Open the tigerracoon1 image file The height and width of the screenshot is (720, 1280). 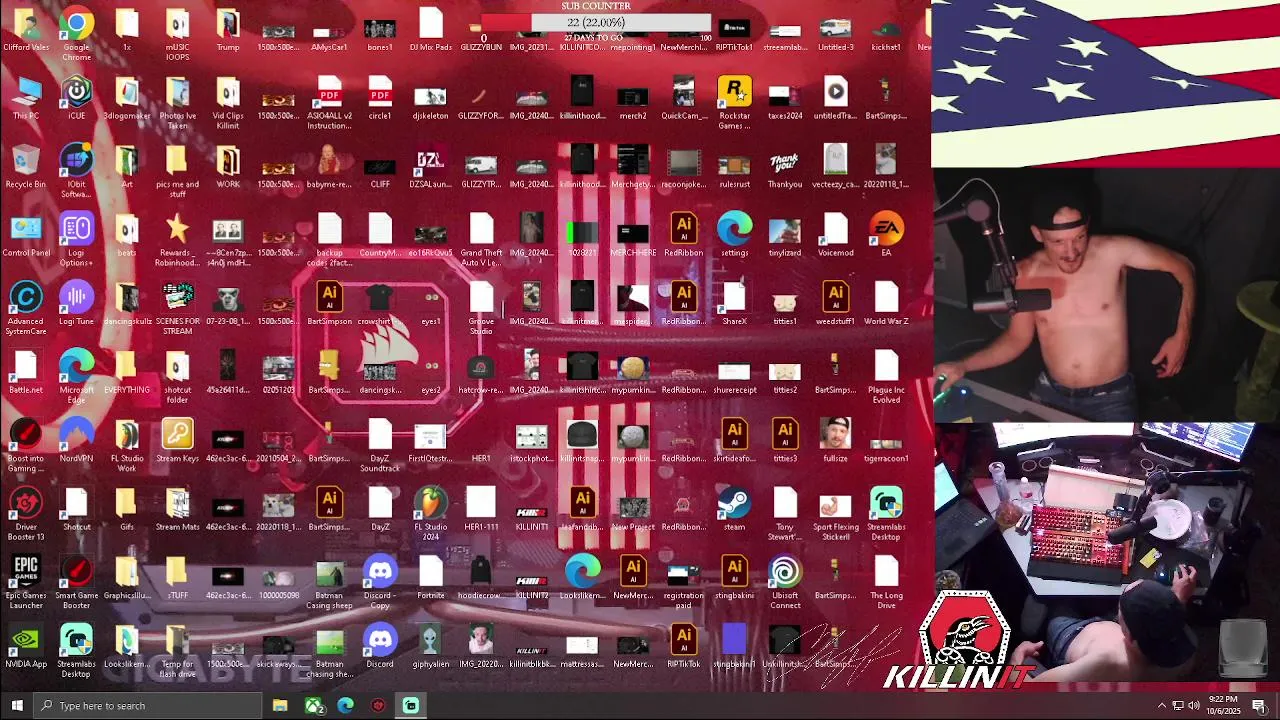[886, 441]
